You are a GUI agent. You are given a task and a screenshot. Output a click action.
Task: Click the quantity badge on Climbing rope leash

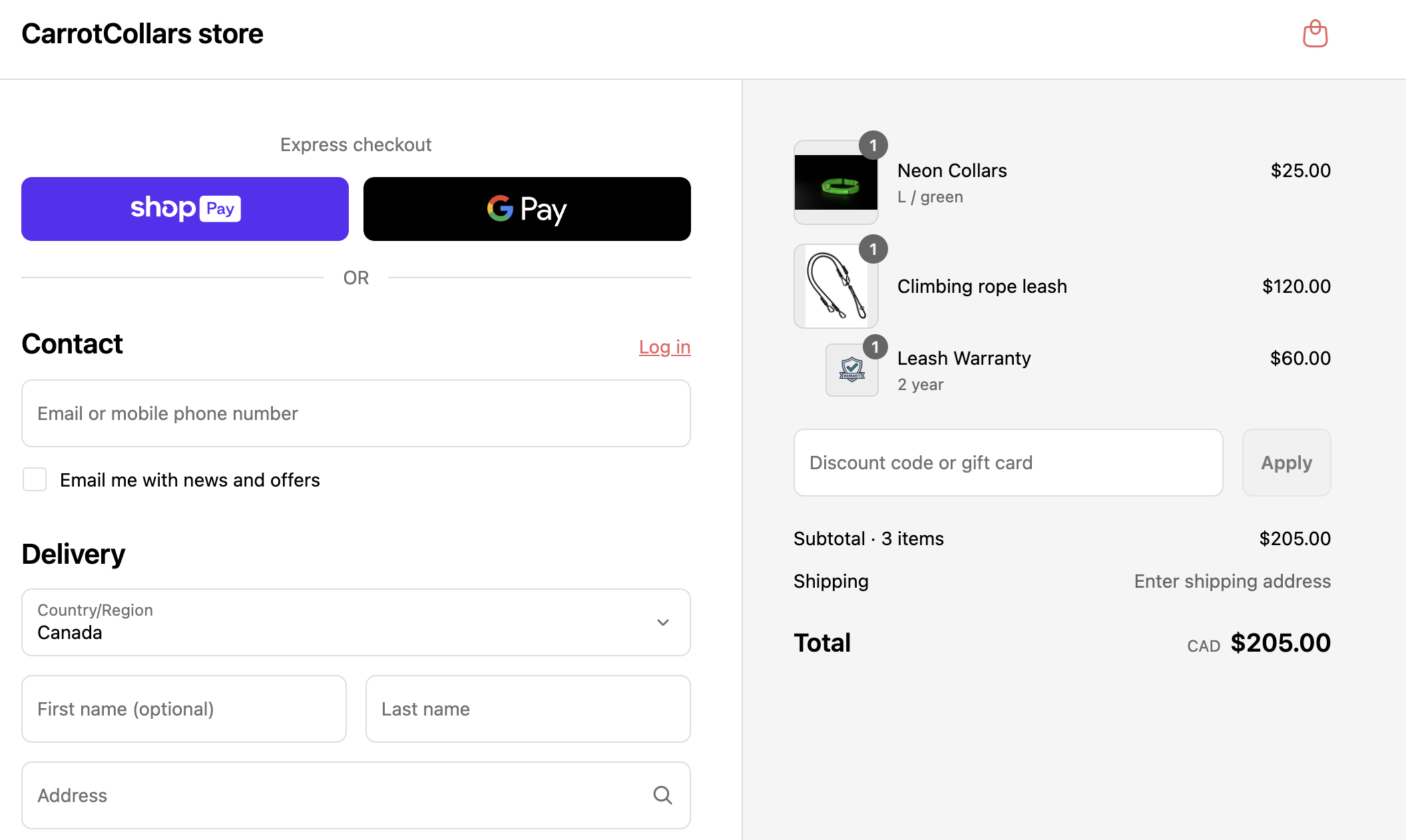pyautogui.click(x=873, y=250)
